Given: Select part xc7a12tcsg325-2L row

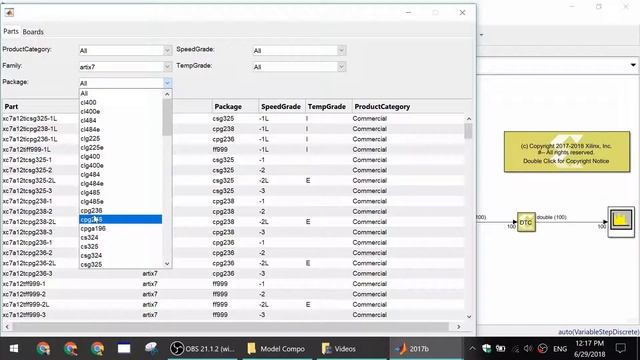Looking at the screenshot, I should 233,181.
